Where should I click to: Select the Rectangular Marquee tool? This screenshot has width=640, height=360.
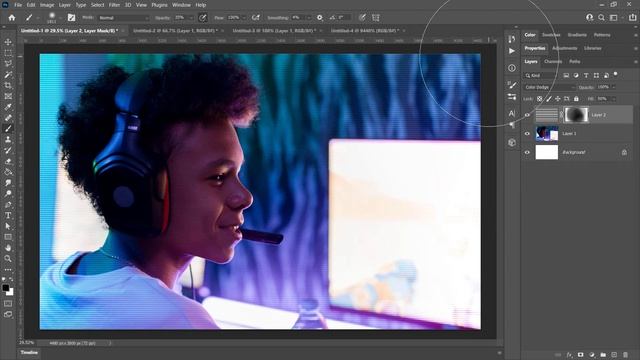[8, 53]
